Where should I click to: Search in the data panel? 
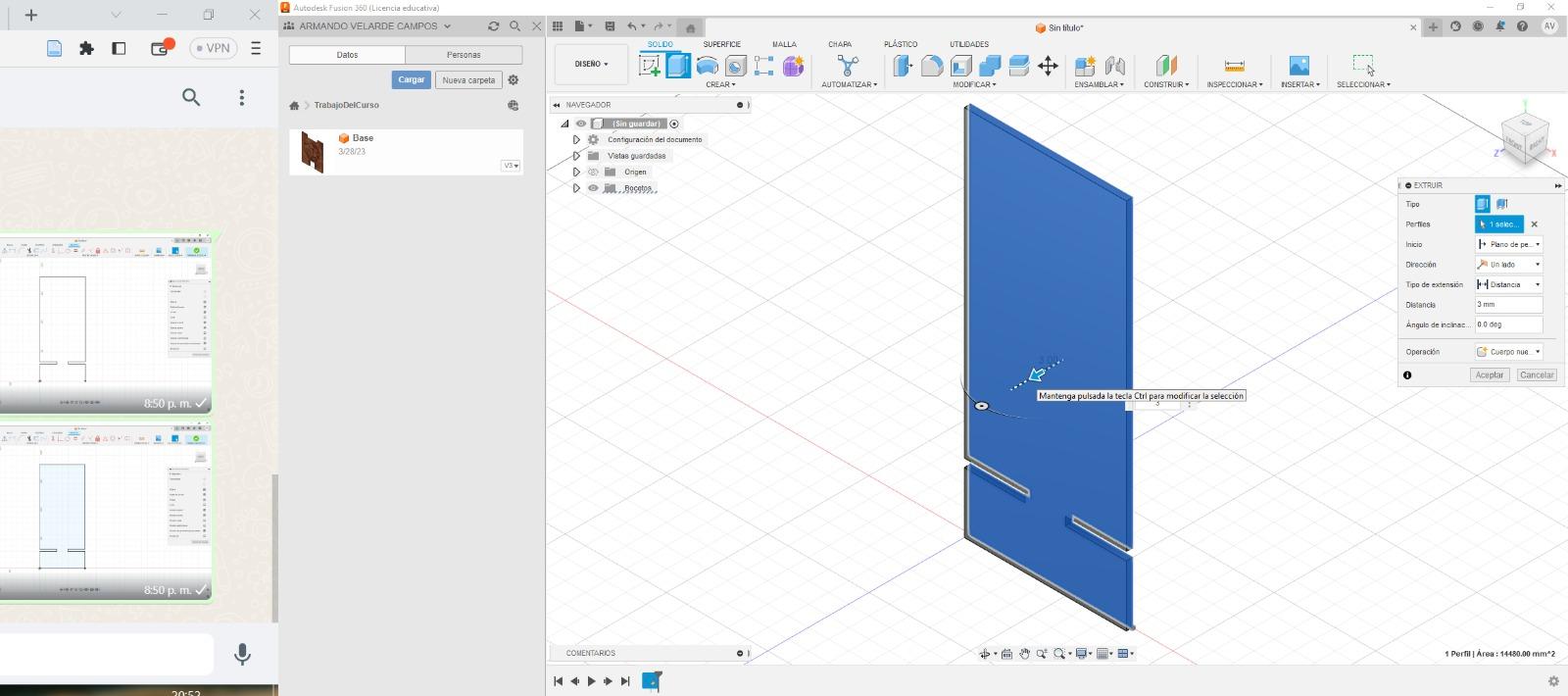[x=514, y=26]
